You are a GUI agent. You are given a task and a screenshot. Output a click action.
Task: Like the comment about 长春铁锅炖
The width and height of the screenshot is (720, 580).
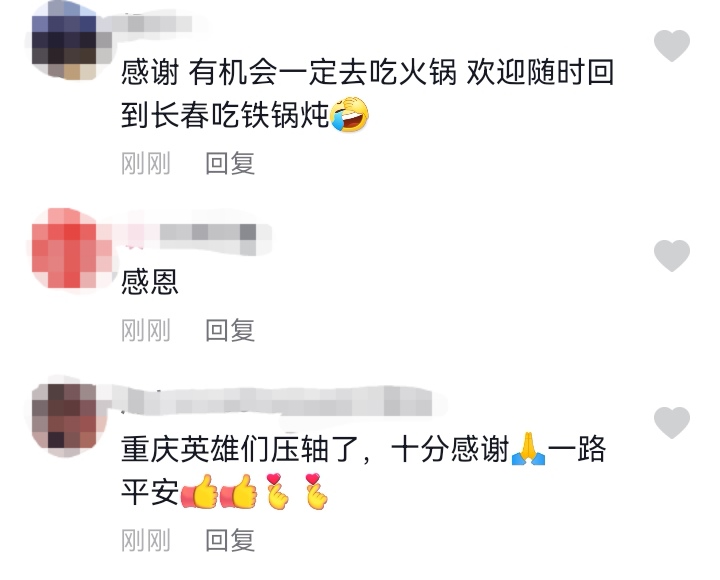coord(672,45)
